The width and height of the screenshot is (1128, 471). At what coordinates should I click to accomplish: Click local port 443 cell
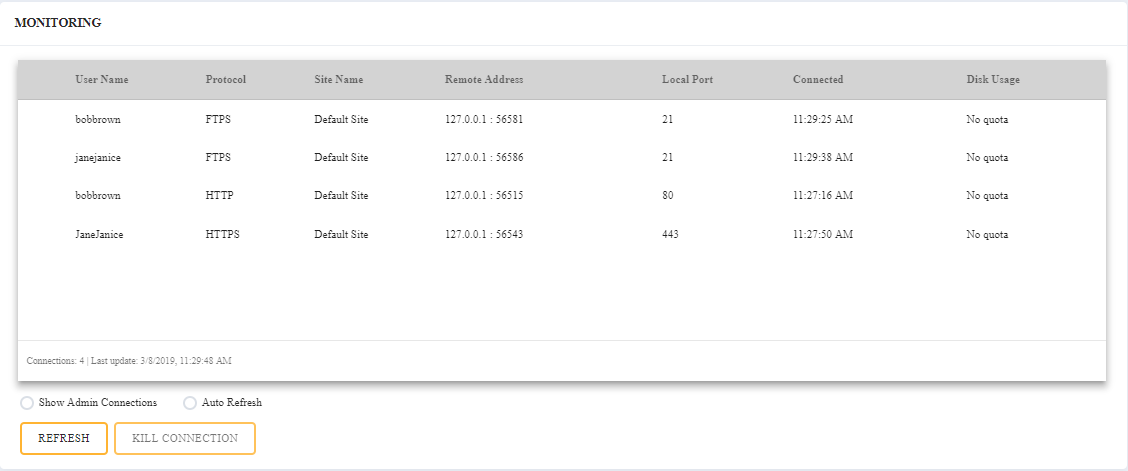click(x=670, y=234)
